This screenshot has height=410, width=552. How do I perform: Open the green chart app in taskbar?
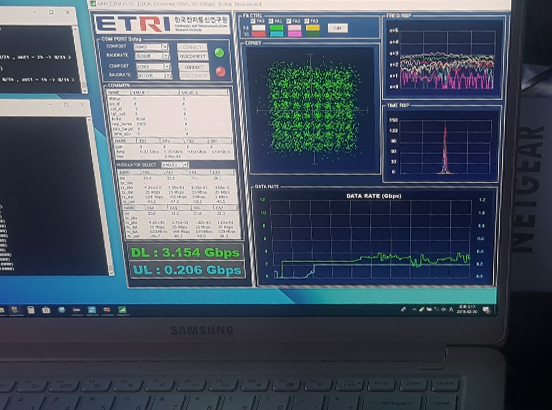(122, 310)
